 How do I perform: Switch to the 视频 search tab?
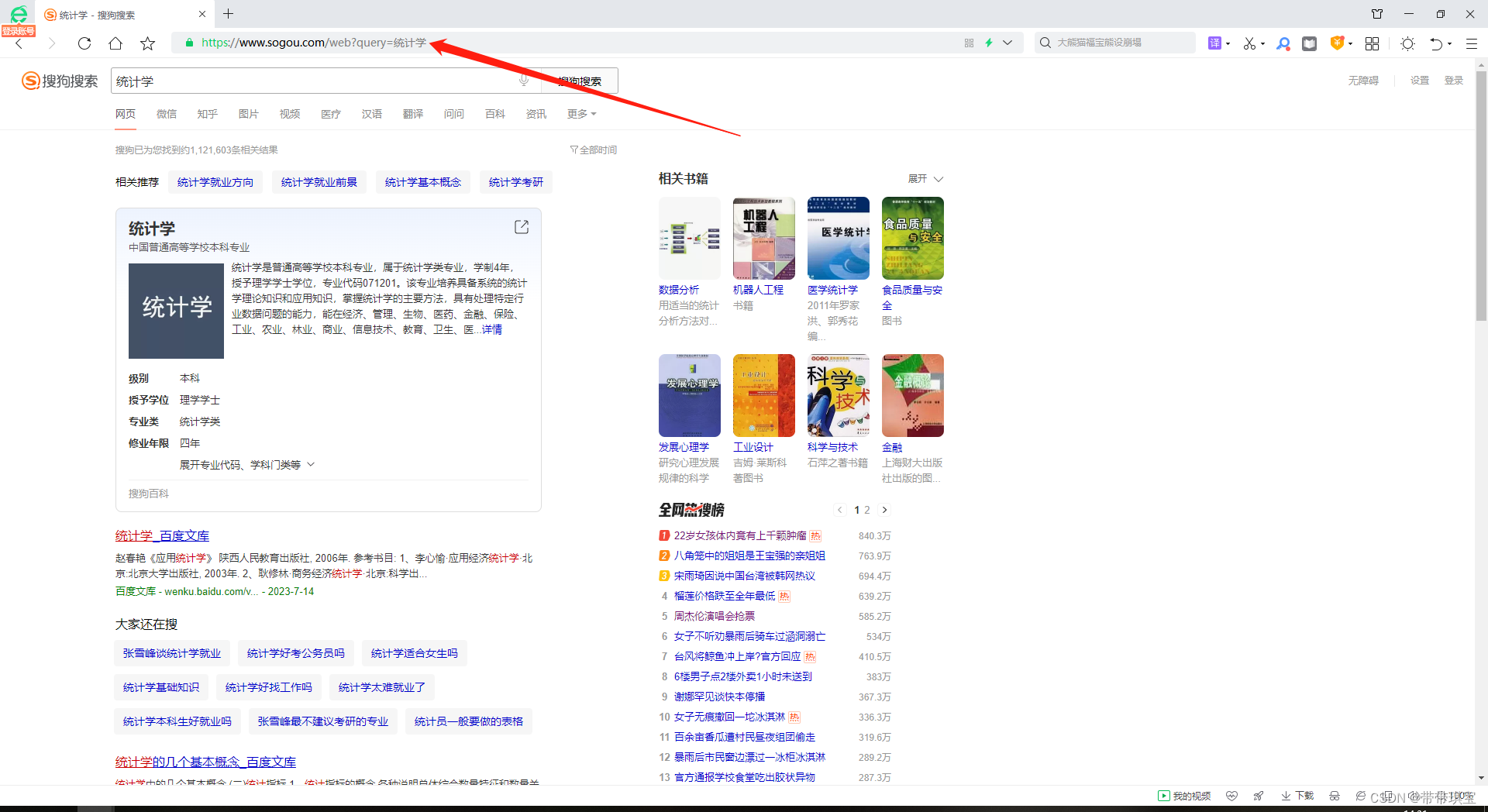tap(290, 114)
